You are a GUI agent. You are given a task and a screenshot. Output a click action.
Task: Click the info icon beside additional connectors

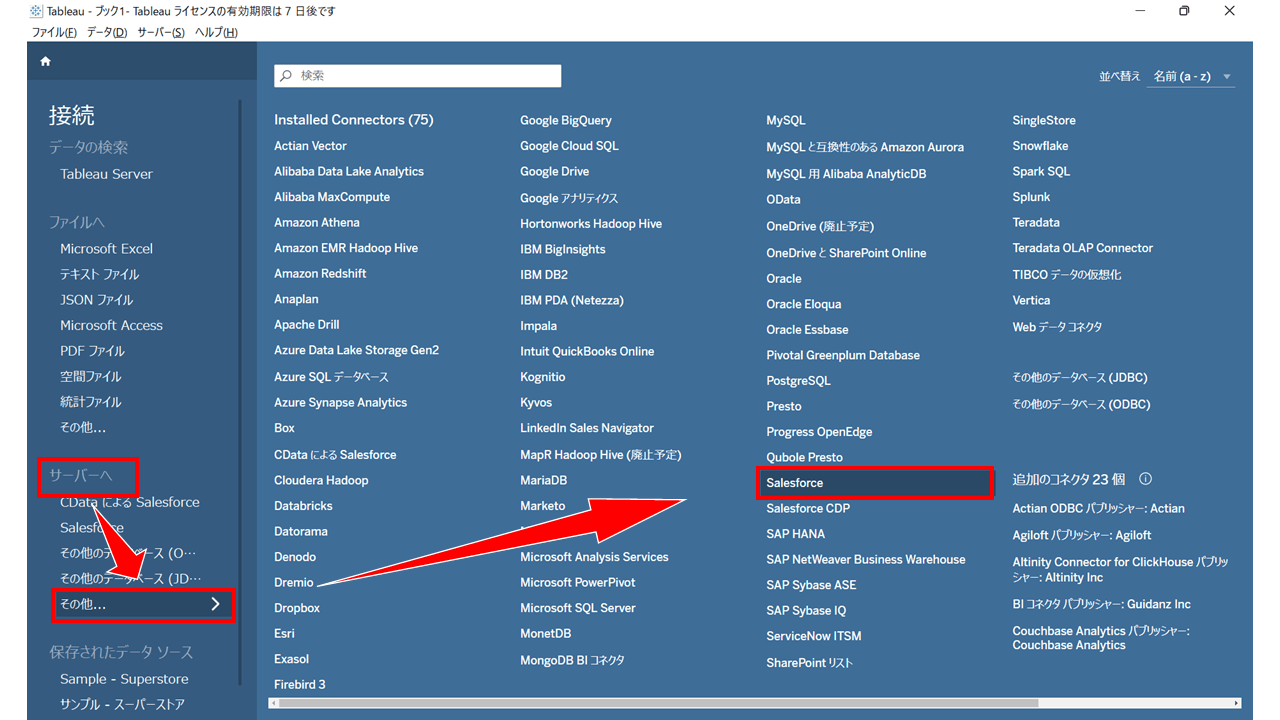(1146, 479)
